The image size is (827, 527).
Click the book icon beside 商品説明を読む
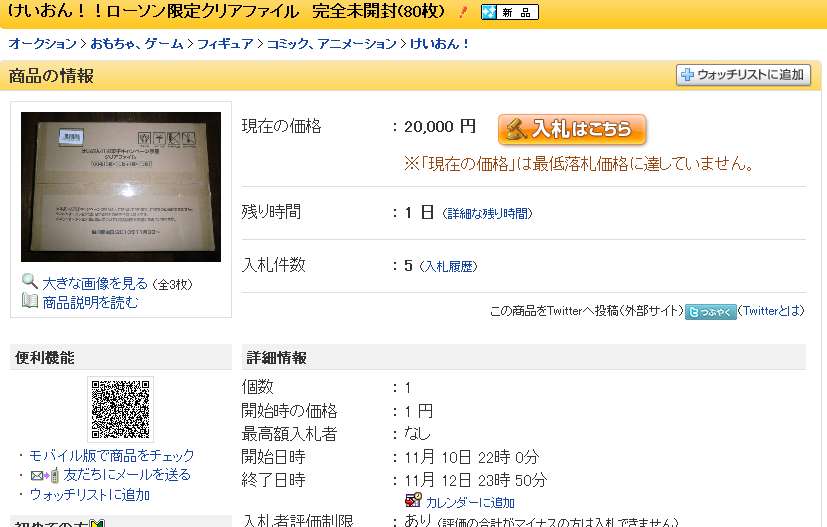30,301
